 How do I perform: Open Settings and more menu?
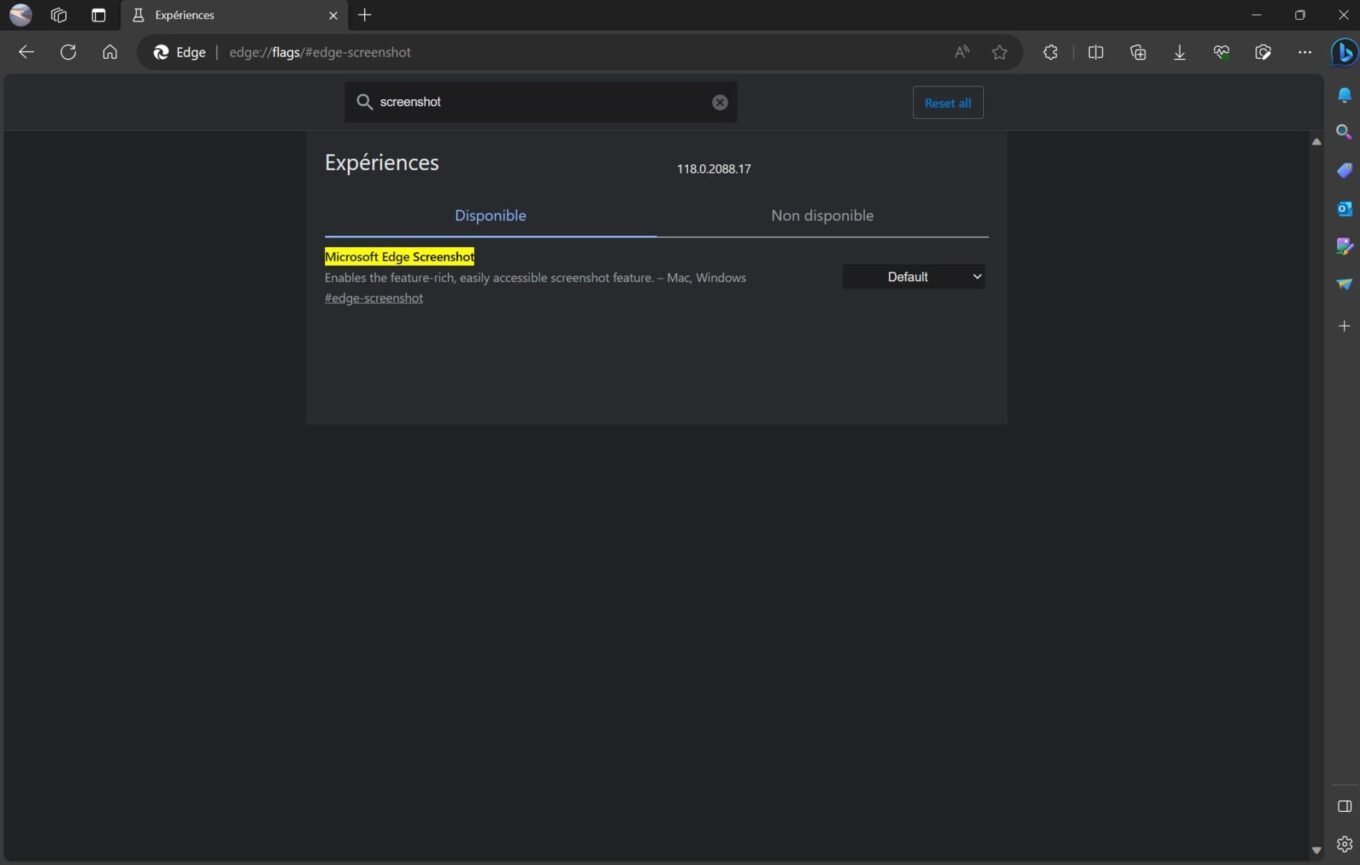[x=1305, y=52]
